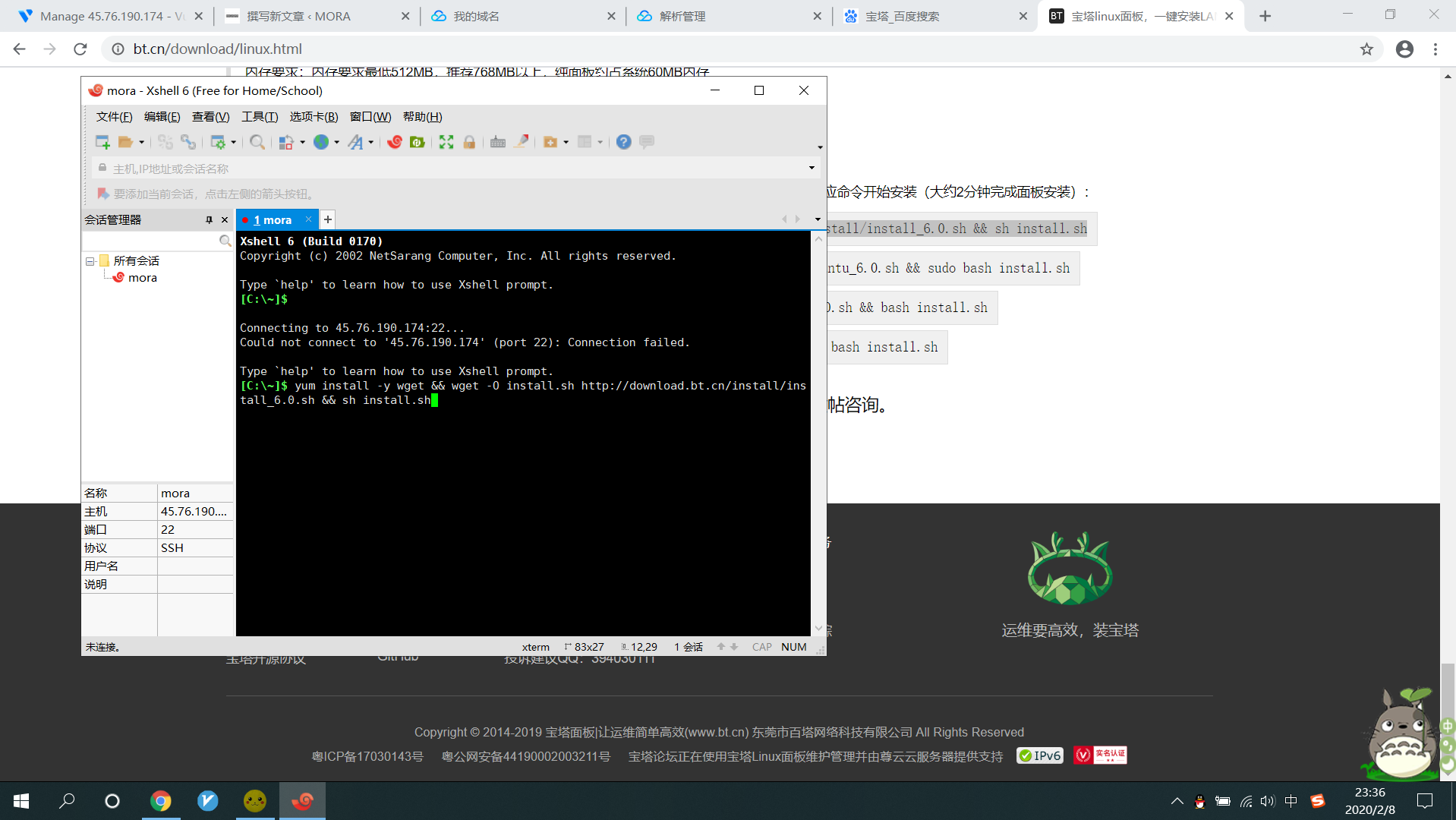Toggle Chrome bookmark star

pyautogui.click(x=1366, y=49)
